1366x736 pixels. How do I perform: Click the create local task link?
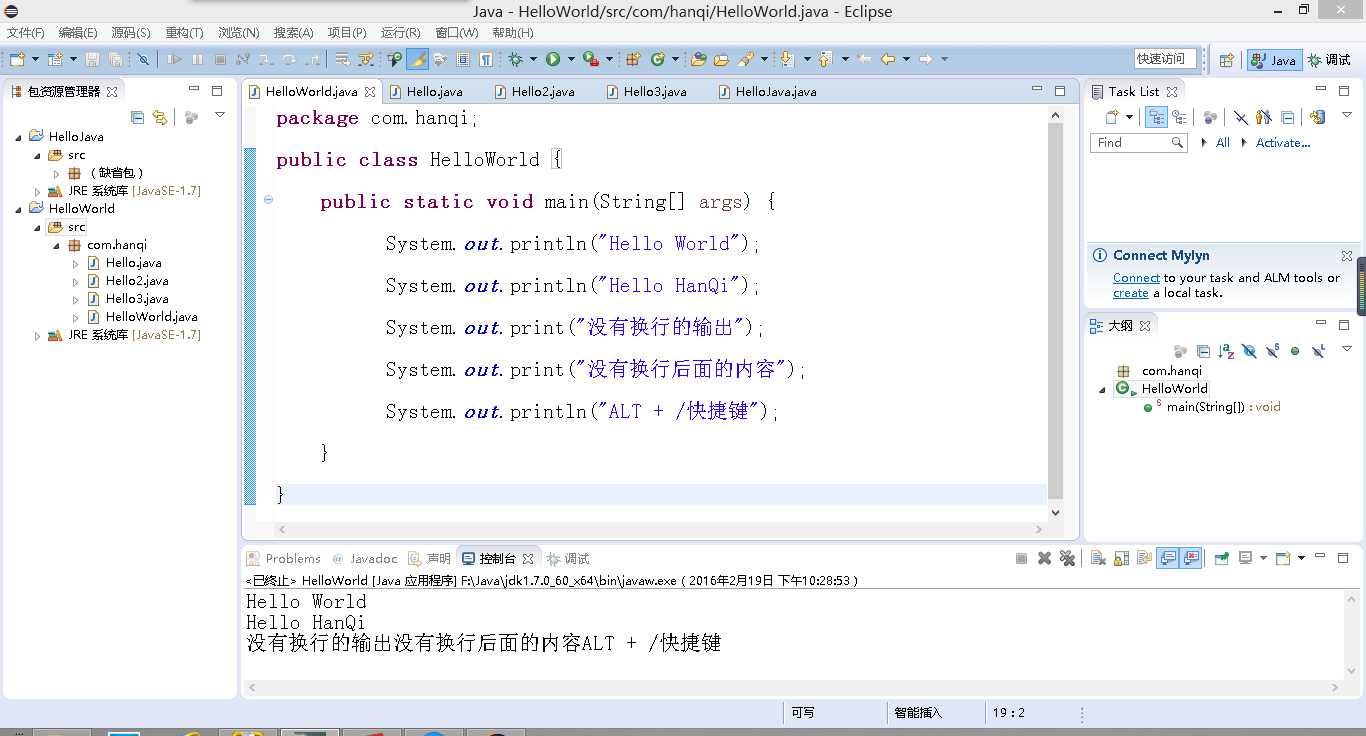pos(1130,293)
